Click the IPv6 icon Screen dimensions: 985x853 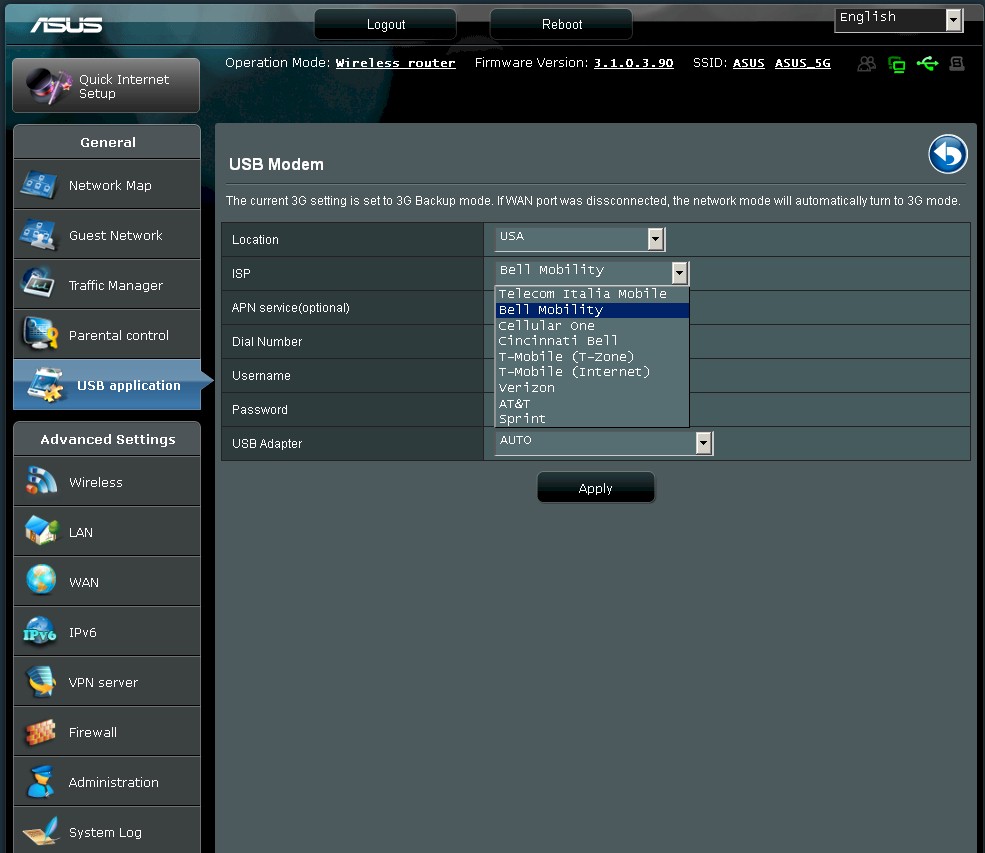[x=40, y=631]
